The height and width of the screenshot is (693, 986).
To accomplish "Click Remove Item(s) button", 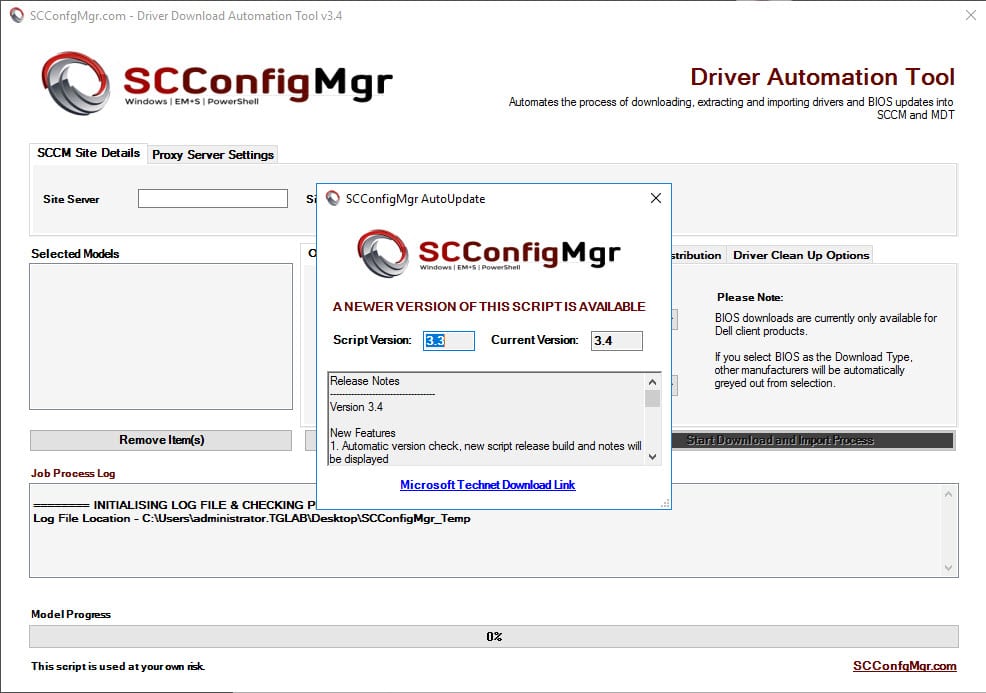I will pos(161,440).
